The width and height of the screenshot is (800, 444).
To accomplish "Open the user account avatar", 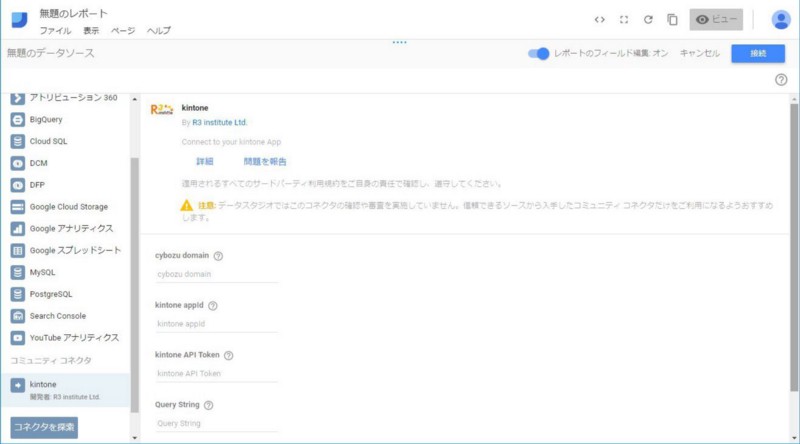I will (x=781, y=20).
